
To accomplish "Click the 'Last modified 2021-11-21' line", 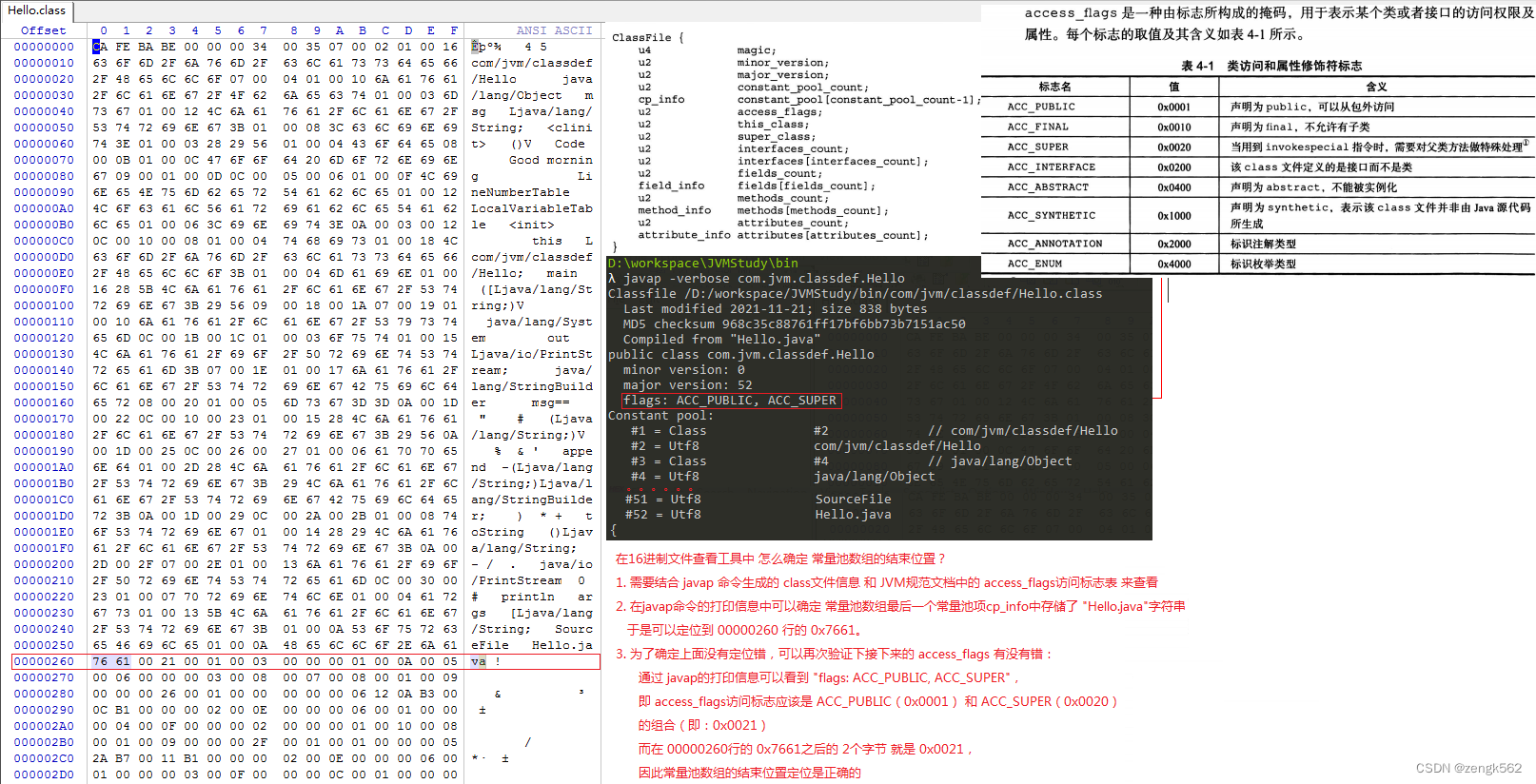I will tap(775, 309).
